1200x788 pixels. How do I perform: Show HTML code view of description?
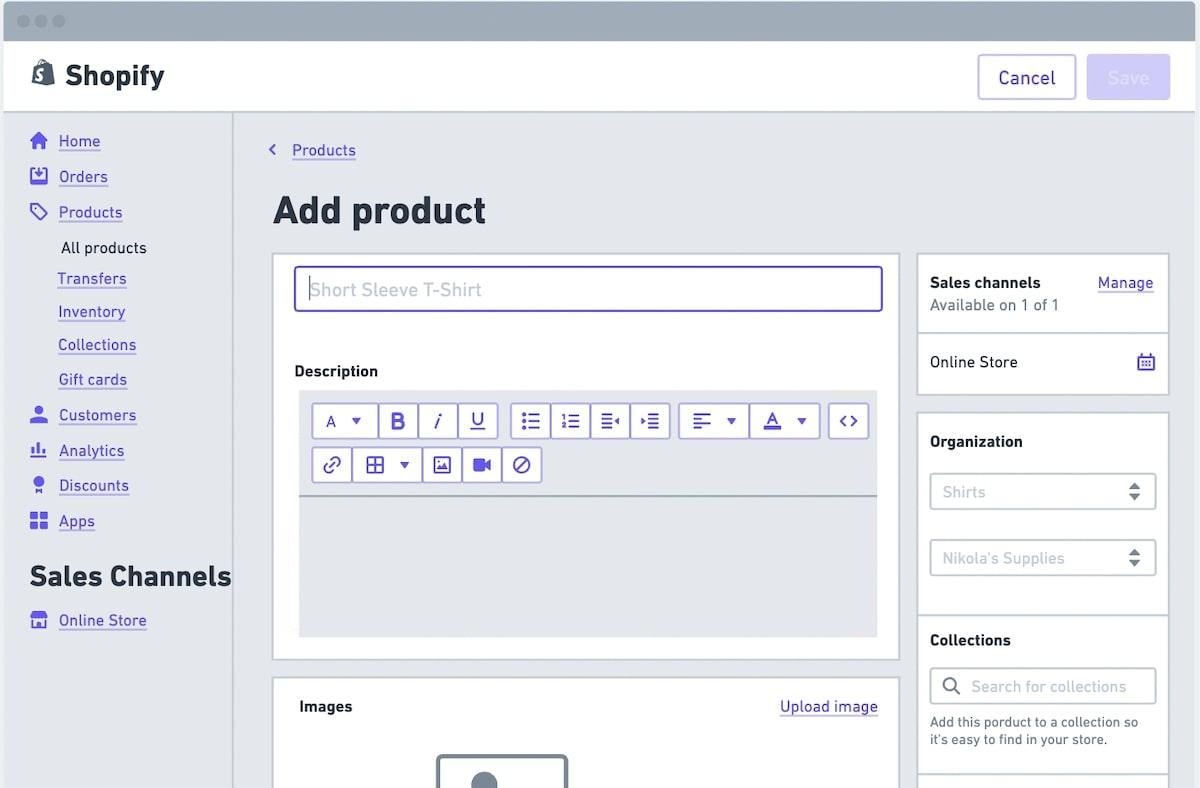point(849,421)
